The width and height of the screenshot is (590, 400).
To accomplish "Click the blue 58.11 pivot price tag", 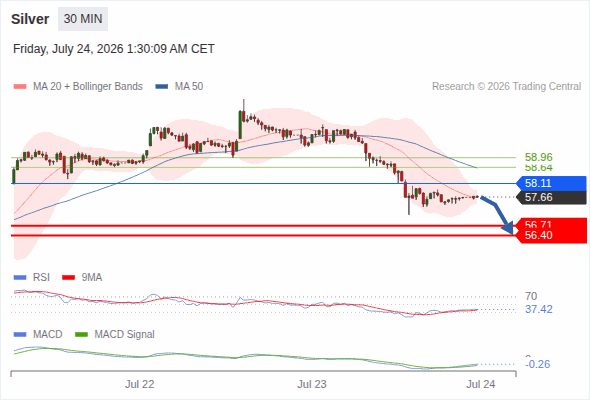I will click(x=551, y=183).
